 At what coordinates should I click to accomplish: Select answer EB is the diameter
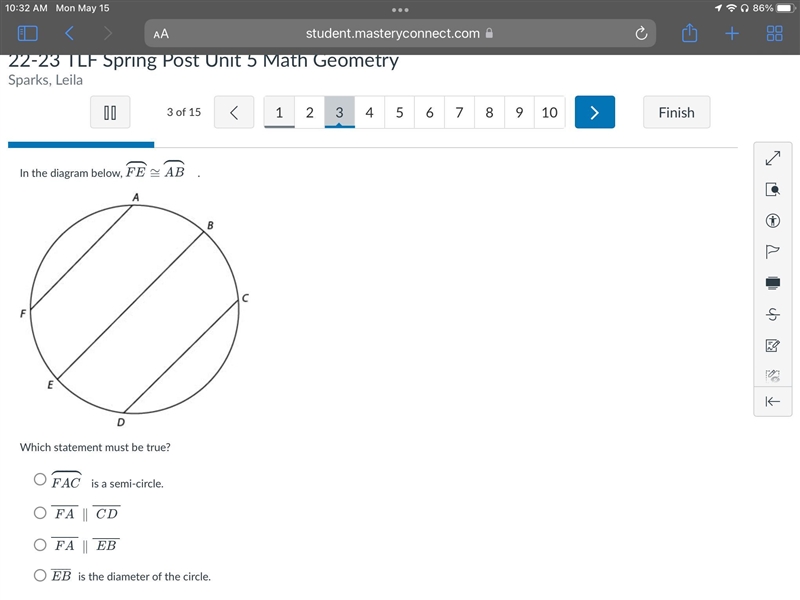[x=40, y=576]
